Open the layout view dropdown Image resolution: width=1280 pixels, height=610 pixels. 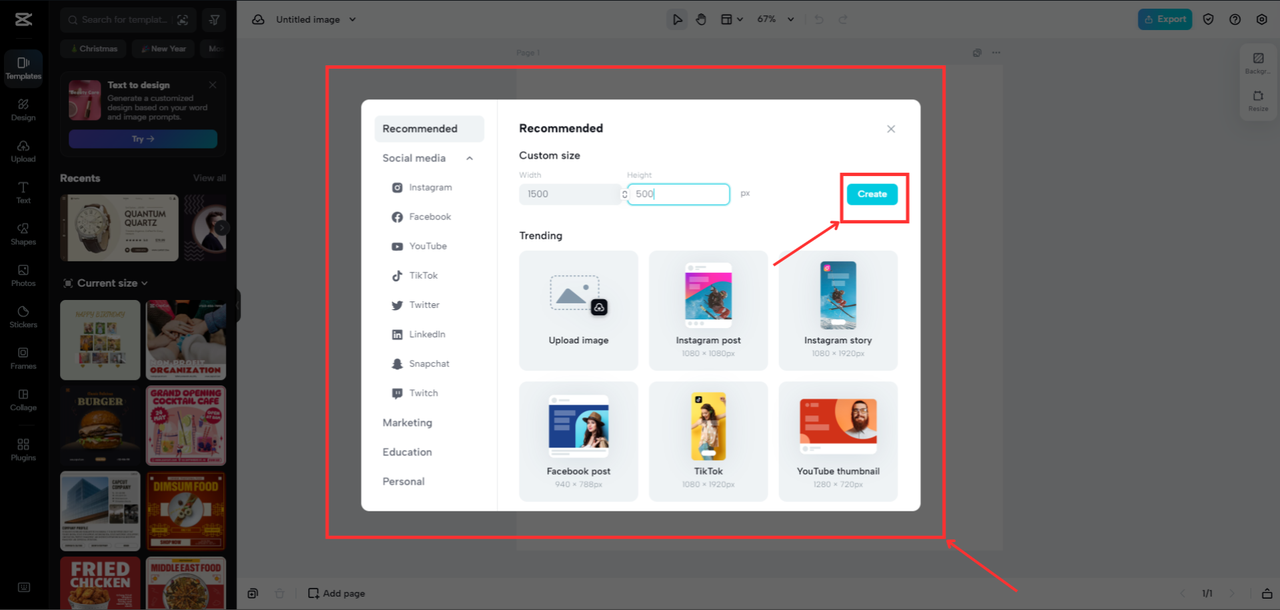click(732, 19)
